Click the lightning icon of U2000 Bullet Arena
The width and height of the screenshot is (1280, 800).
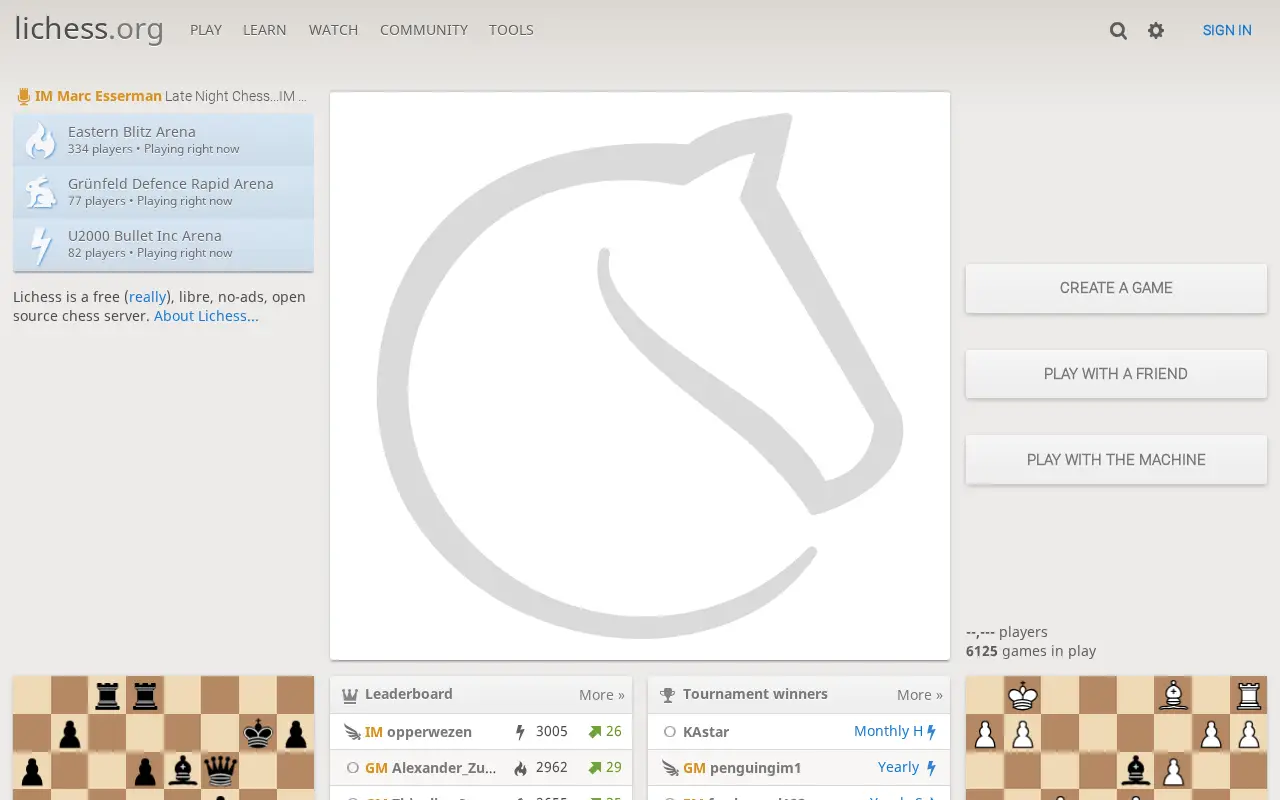click(x=41, y=245)
